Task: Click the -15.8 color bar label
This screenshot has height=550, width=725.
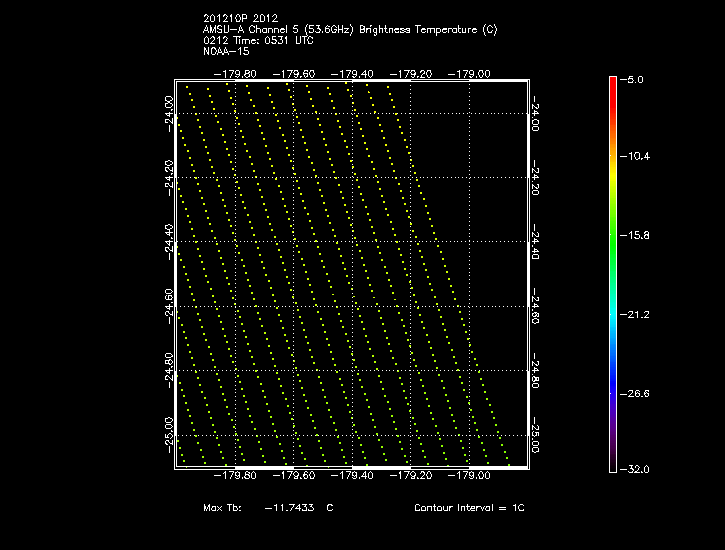Action: tap(637, 235)
